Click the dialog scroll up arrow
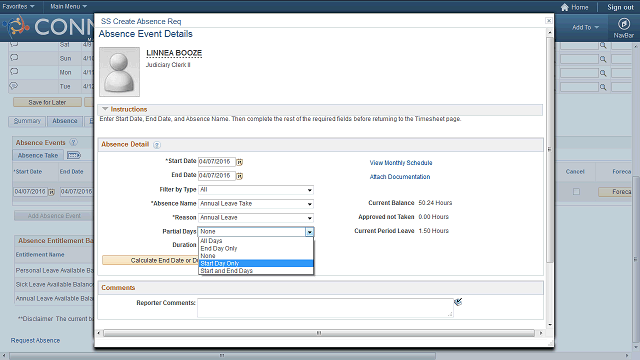The width and height of the screenshot is (640, 360). [550, 32]
